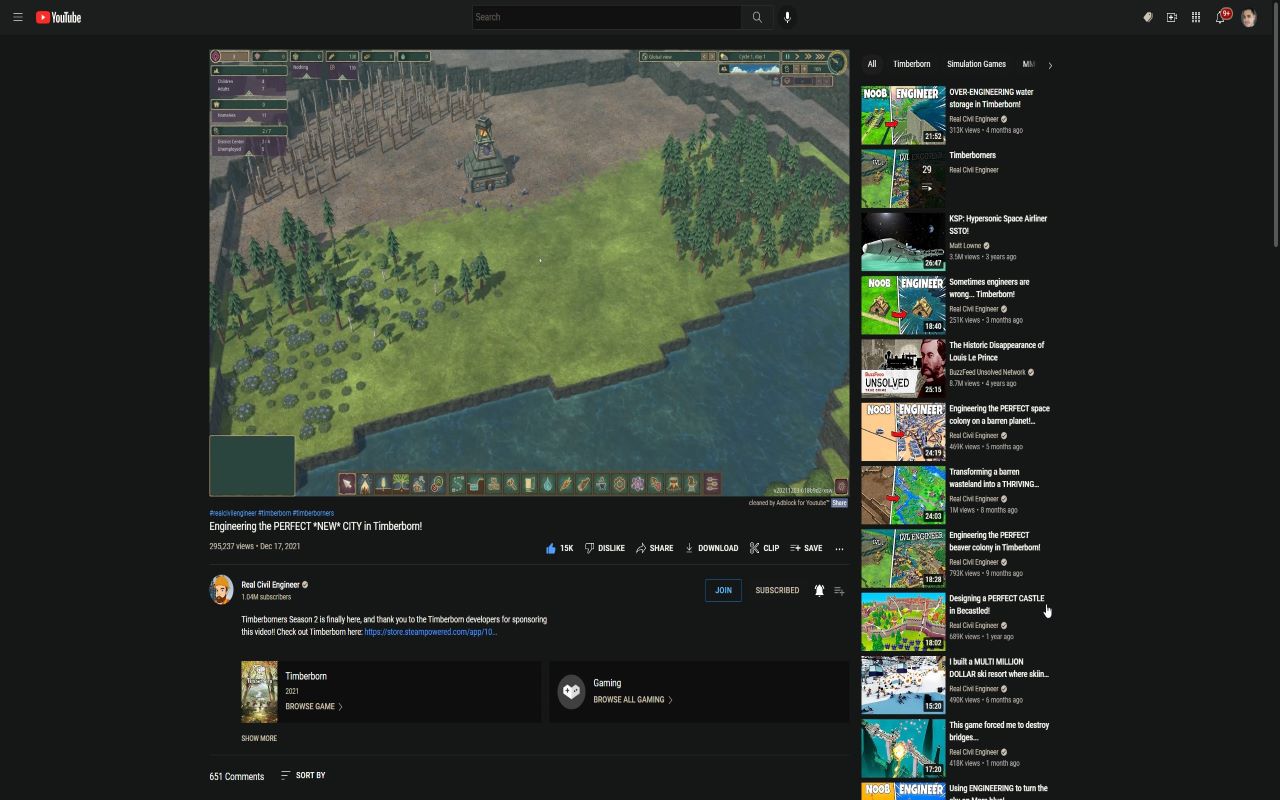
Task: Download the video
Action: pos(711,548)
